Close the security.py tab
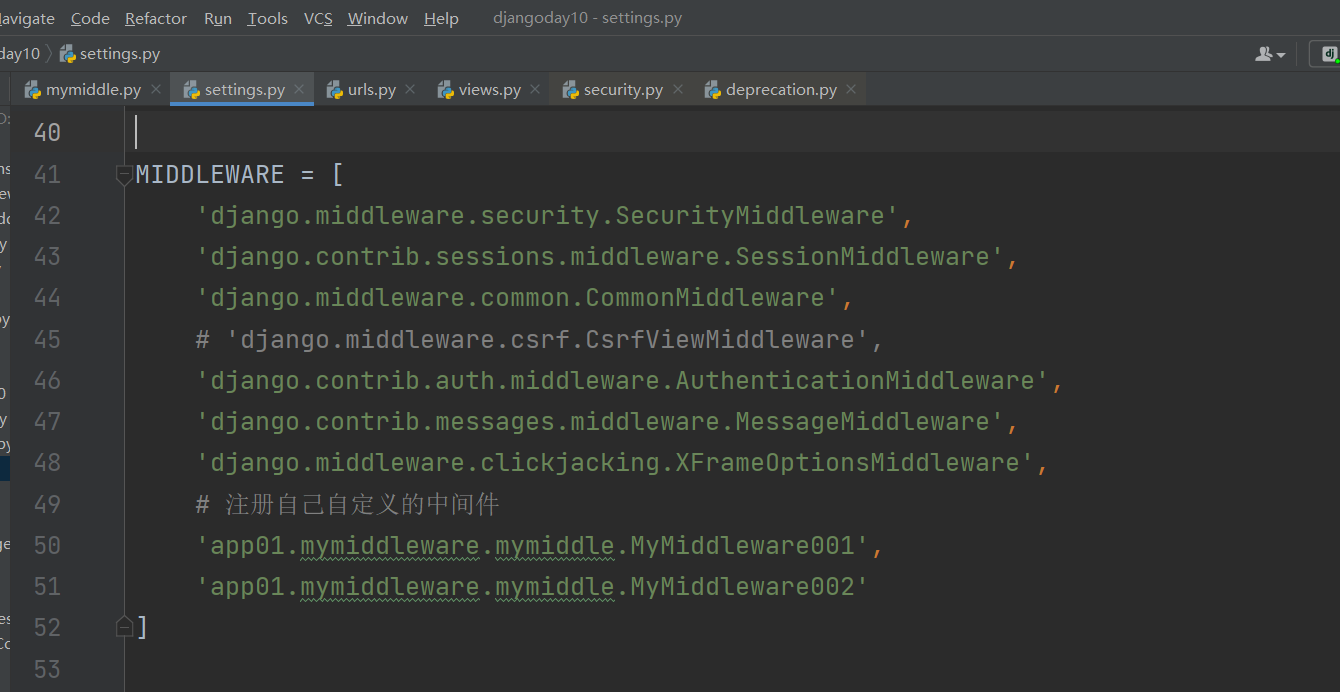 pyautogui.click(x=677, y=89)
